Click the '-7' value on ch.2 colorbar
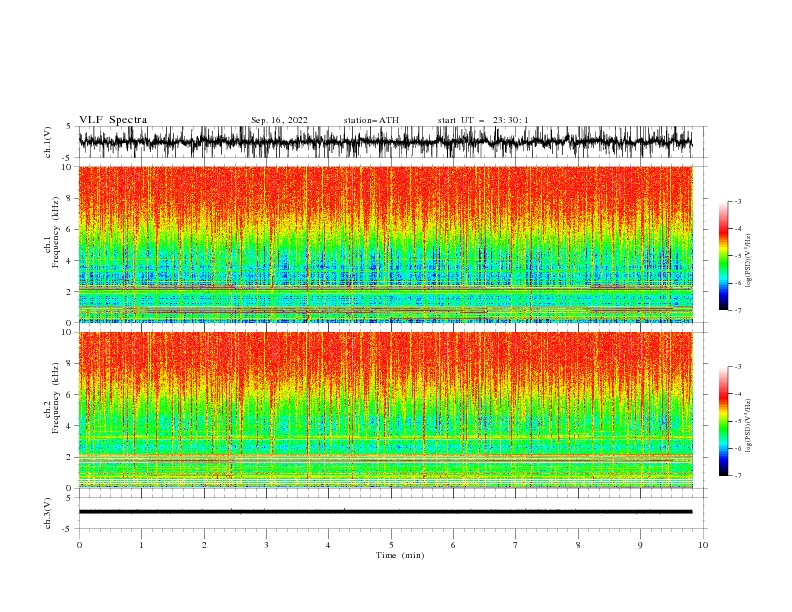The image size is (792, 612). click(x=738, y=476)
